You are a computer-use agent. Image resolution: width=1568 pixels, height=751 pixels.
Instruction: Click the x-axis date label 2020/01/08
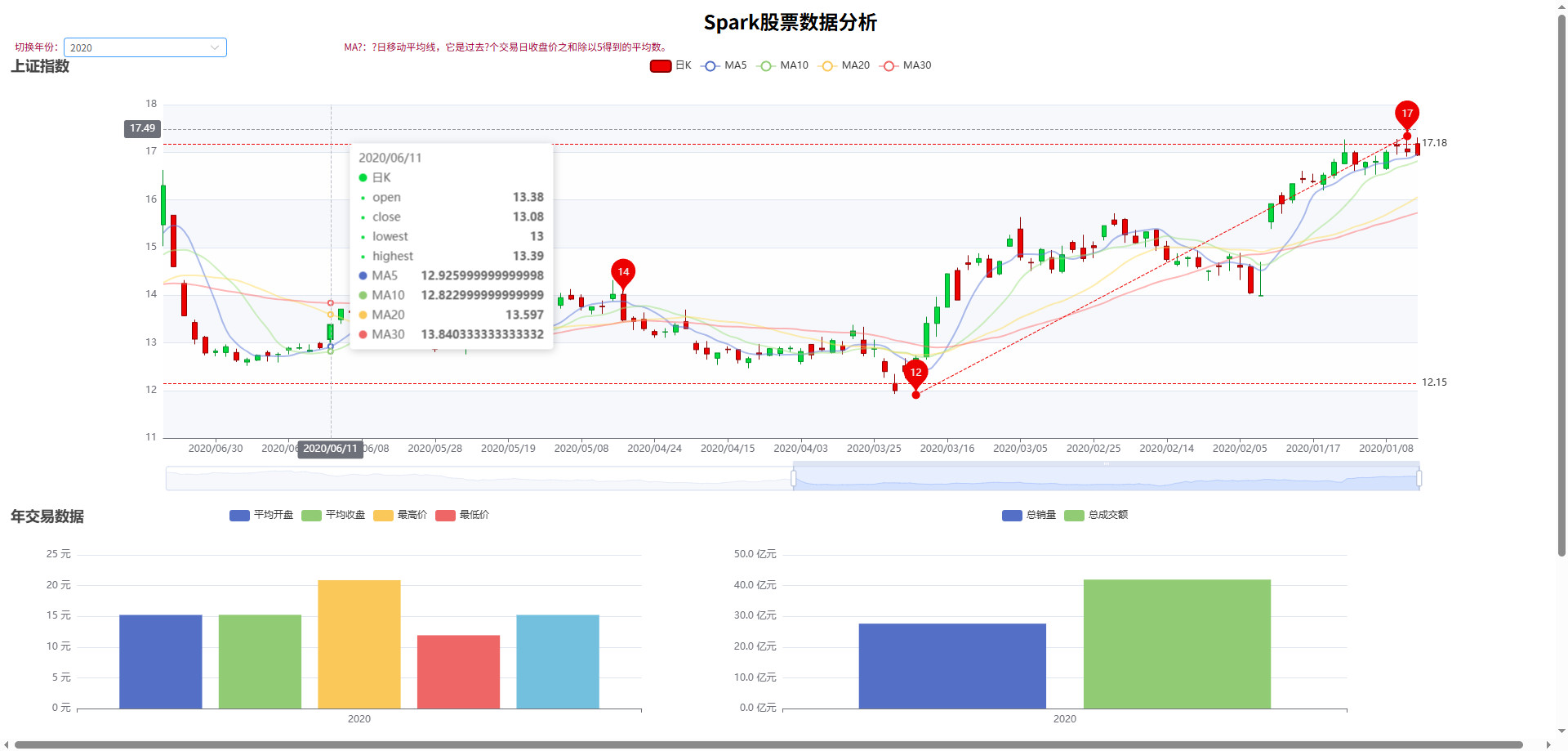1386,449
